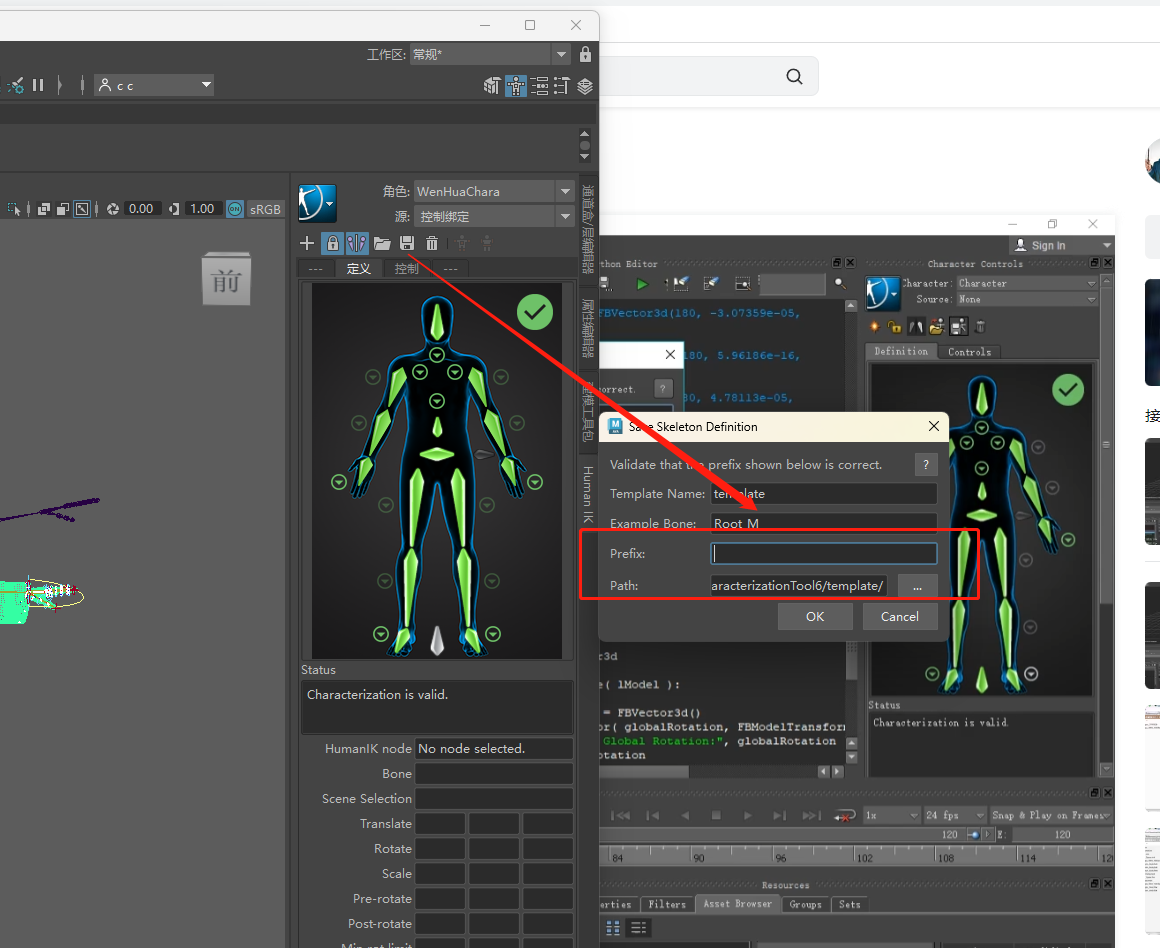The height and width of the screenshot is (948, 1160).
Task: Open MotionBuilder Source None dropdown
Action: tap(1027, 300)
